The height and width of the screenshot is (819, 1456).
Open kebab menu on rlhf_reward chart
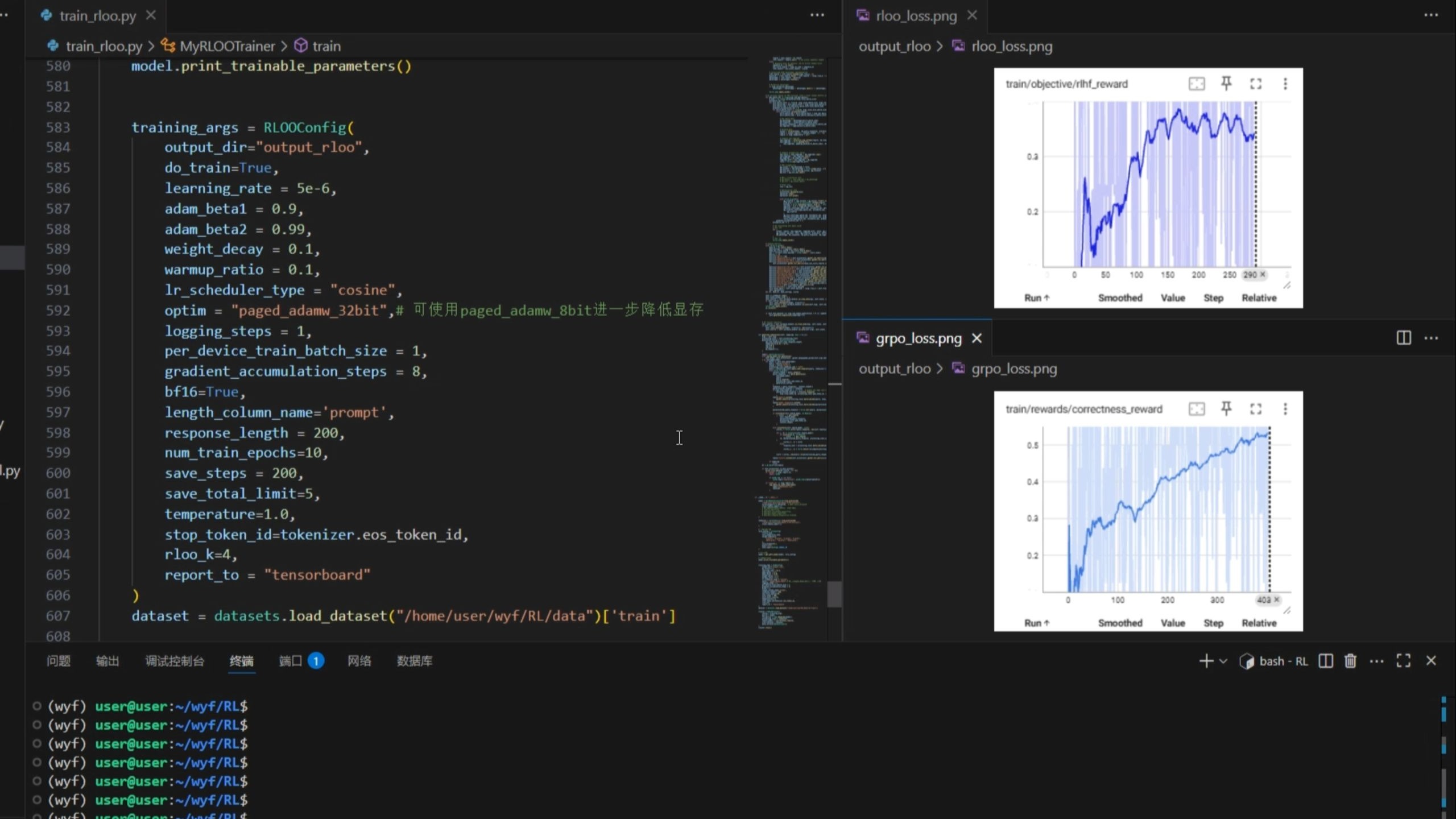1285,84
